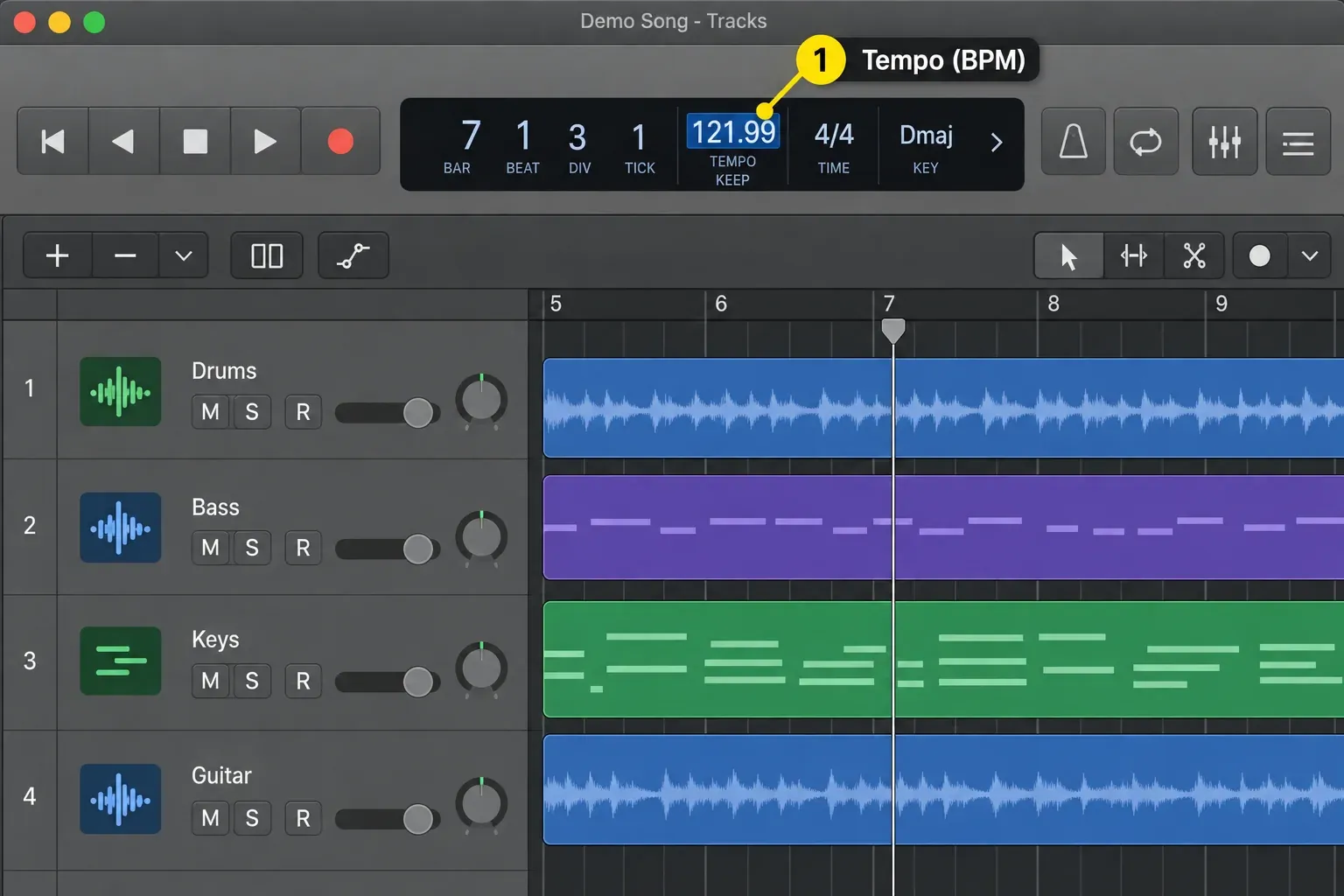Viewport: 1344px width, 896px height.
Task: Solo the Drums track
Action: coord(252,412)
